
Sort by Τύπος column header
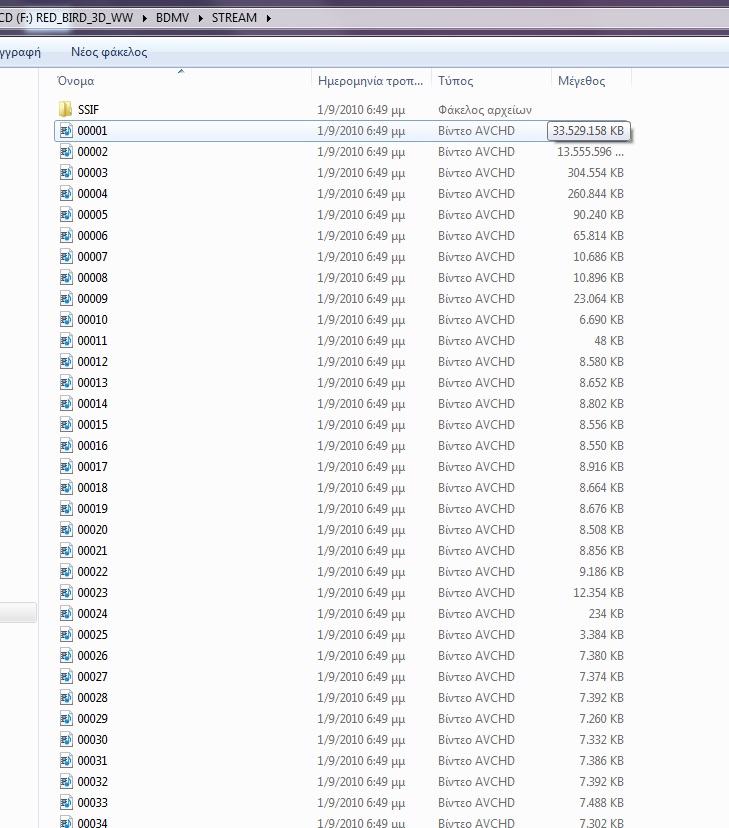tap(456, 81)
